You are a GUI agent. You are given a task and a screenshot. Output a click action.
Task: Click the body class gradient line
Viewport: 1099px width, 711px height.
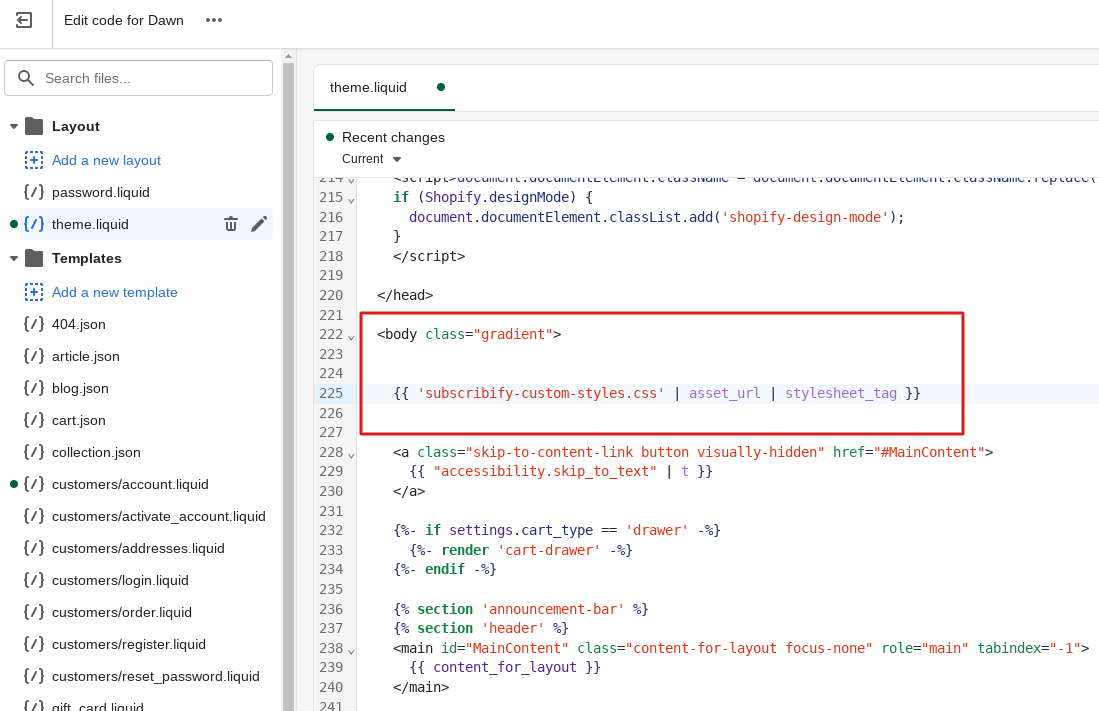click(x=469, y=334)
